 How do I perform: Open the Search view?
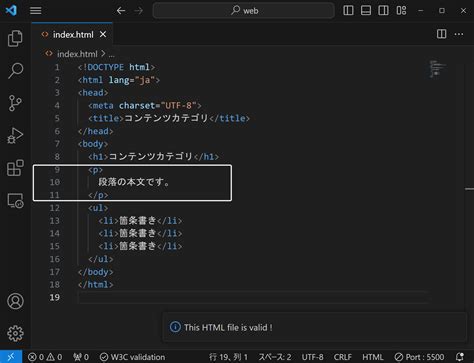click(x=15, y=70)
